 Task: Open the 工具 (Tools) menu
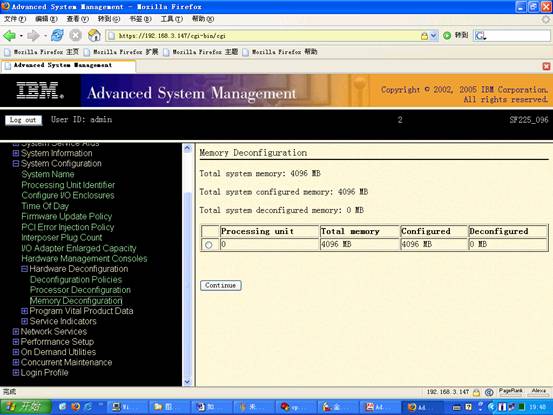(171, 19)
